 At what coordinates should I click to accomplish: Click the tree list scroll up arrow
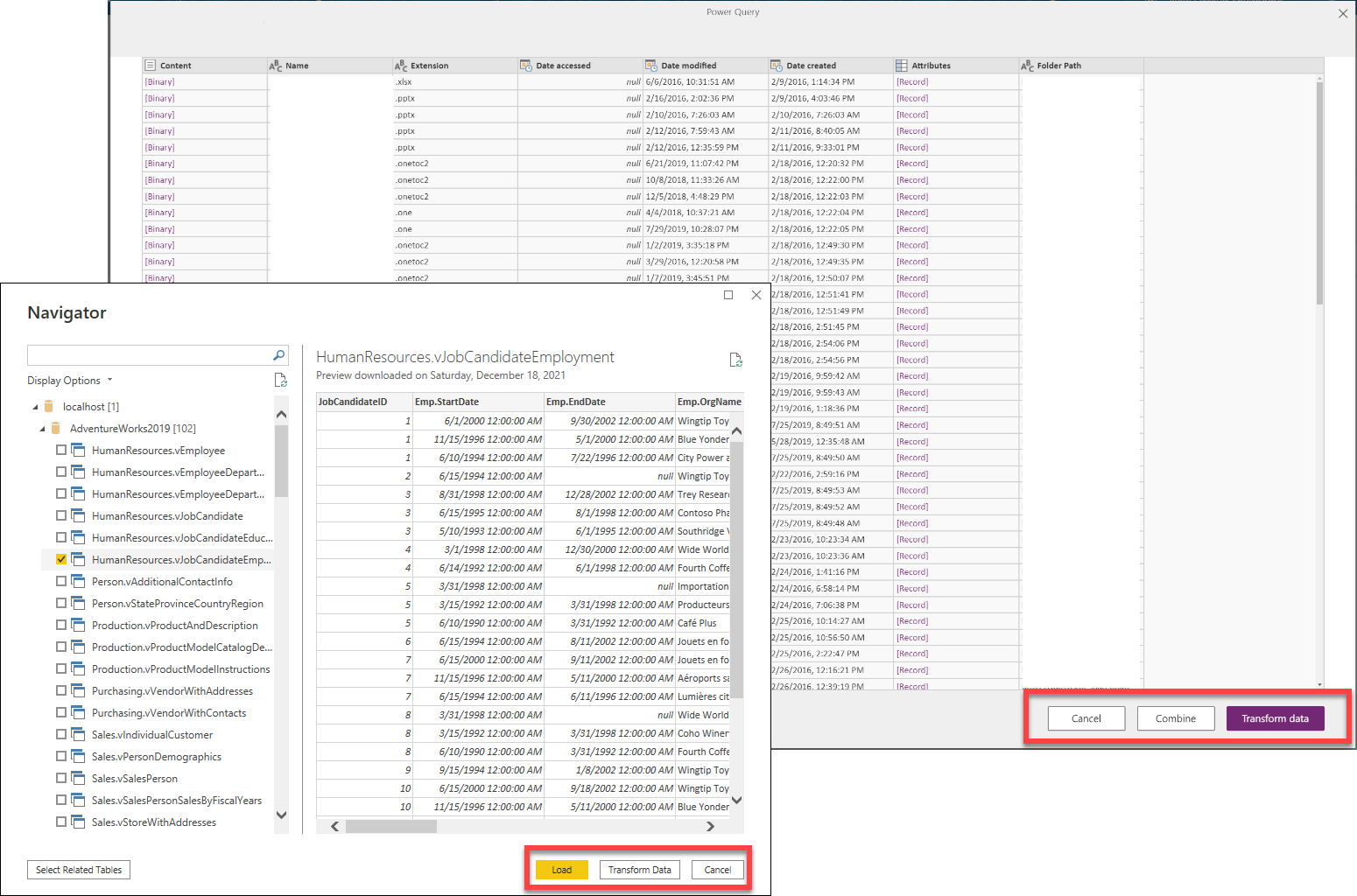coord(281,414)
